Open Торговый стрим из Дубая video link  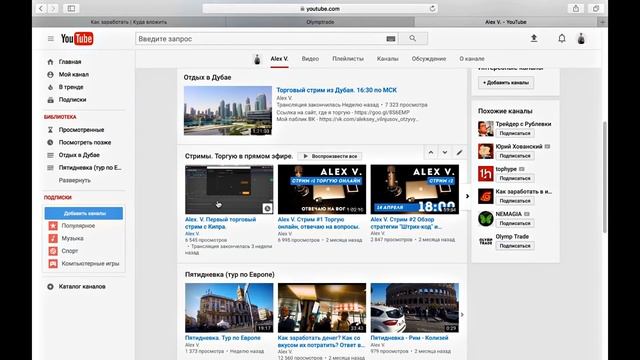click(336, 90)
